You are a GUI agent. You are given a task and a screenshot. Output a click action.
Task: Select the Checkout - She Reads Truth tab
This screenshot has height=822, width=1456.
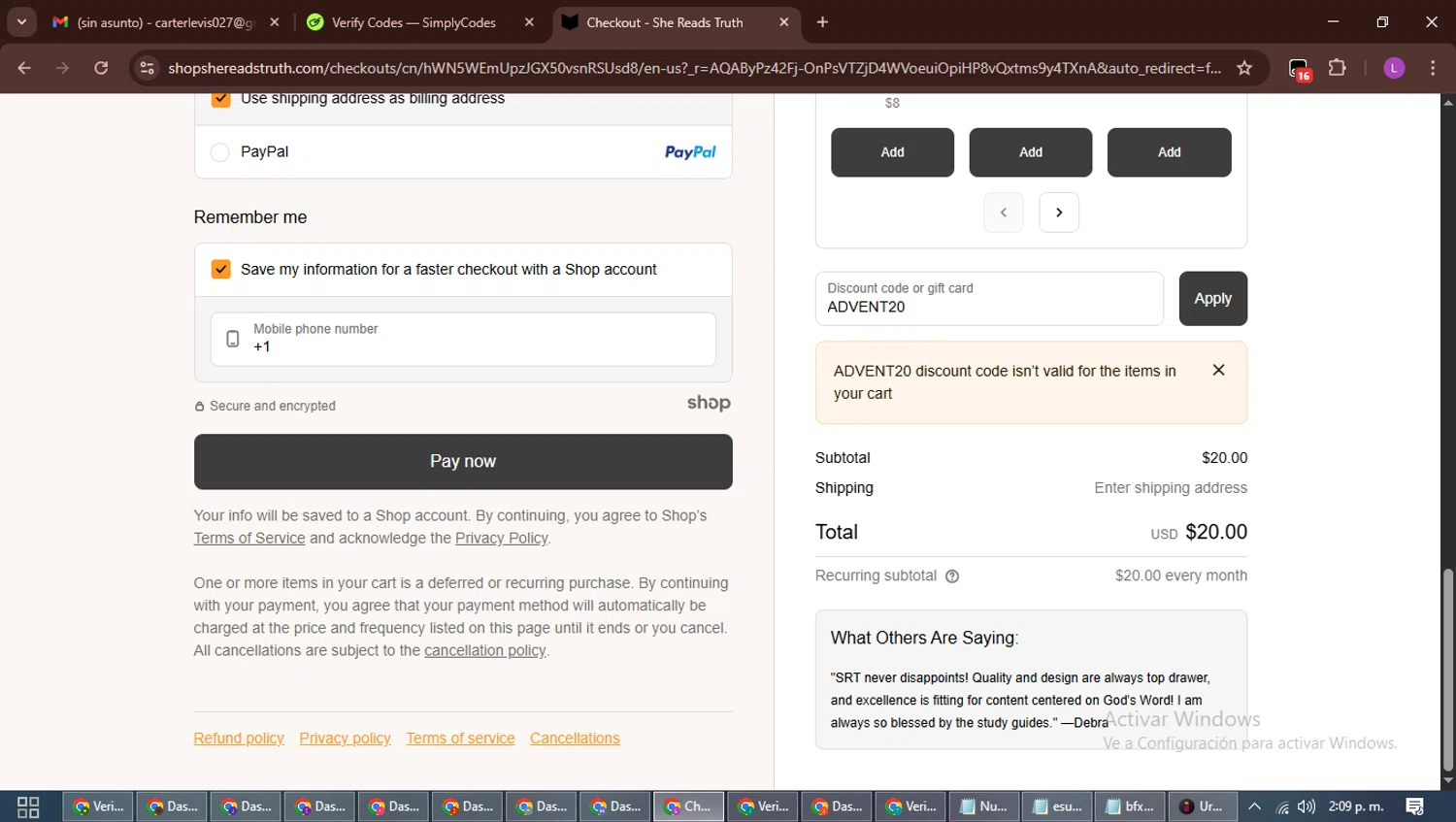point(677,22)
